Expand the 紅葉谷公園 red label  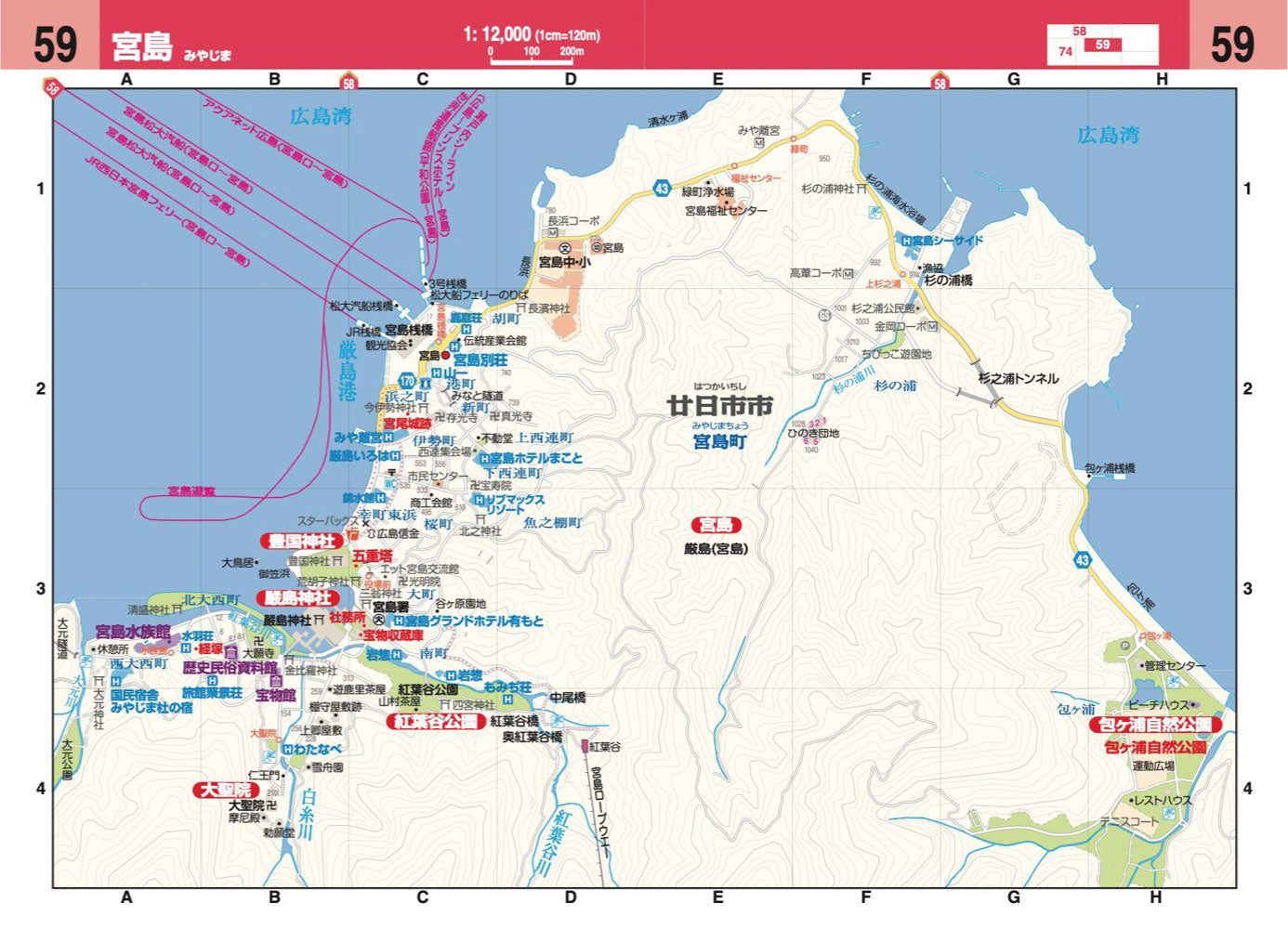437,721
